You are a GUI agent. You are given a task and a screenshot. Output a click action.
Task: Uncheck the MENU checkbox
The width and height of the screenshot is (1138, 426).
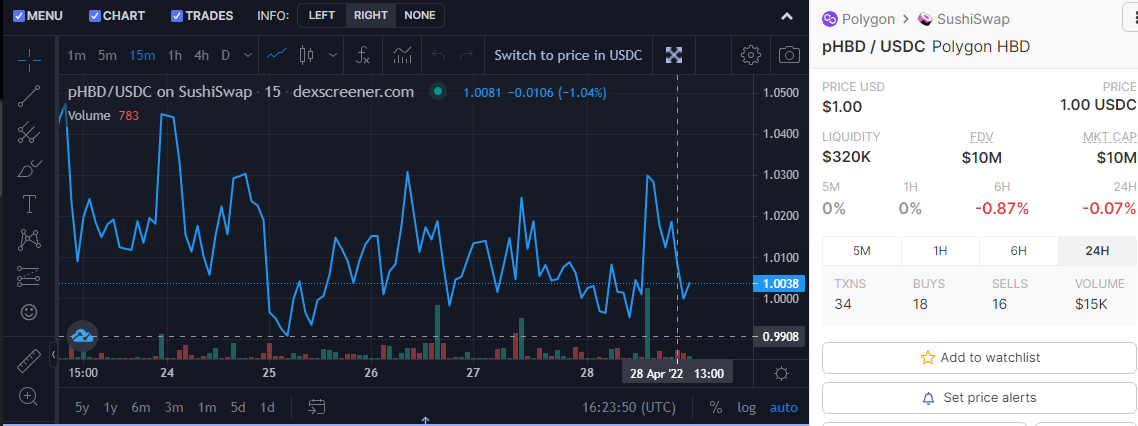20,16
